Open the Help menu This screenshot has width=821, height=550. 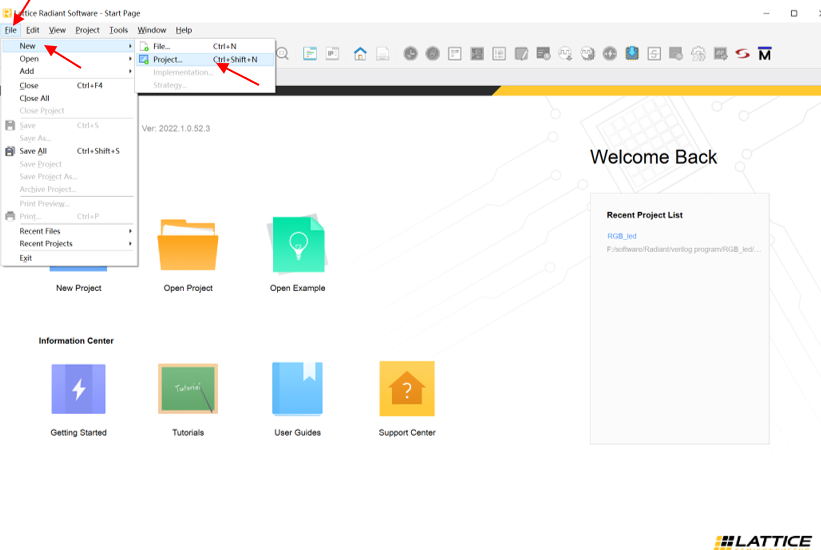(x=184, y=30)
